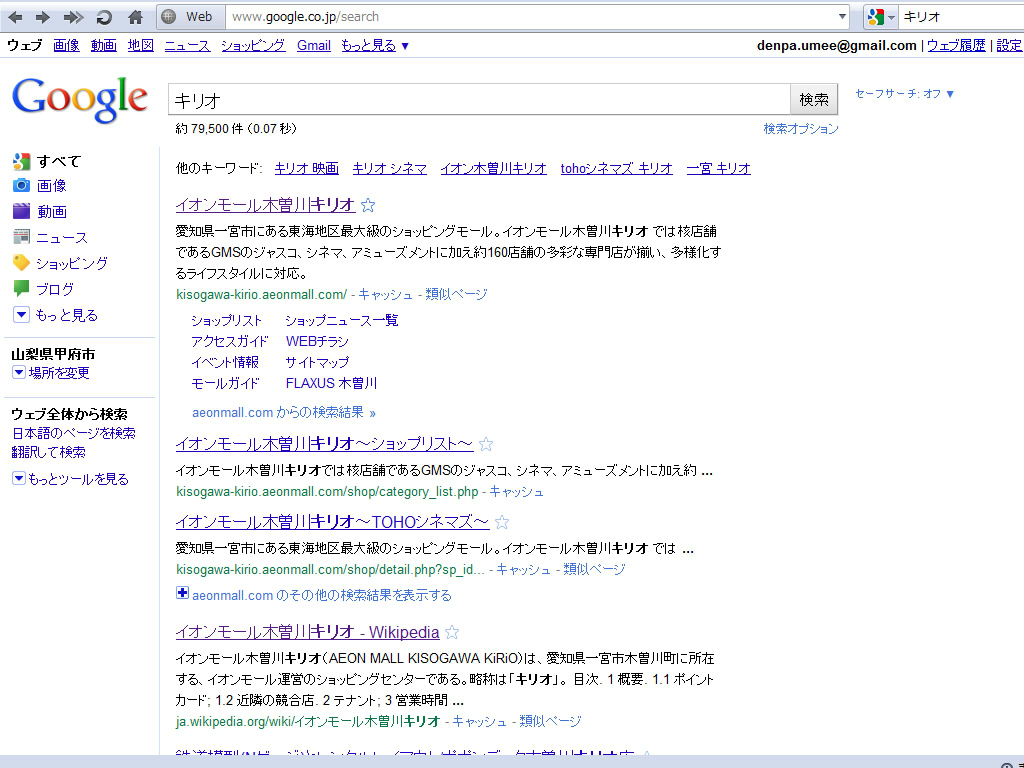Click the Web globe icon beside the address
The width and height of the screenshot is (1024, 768).
168,17
